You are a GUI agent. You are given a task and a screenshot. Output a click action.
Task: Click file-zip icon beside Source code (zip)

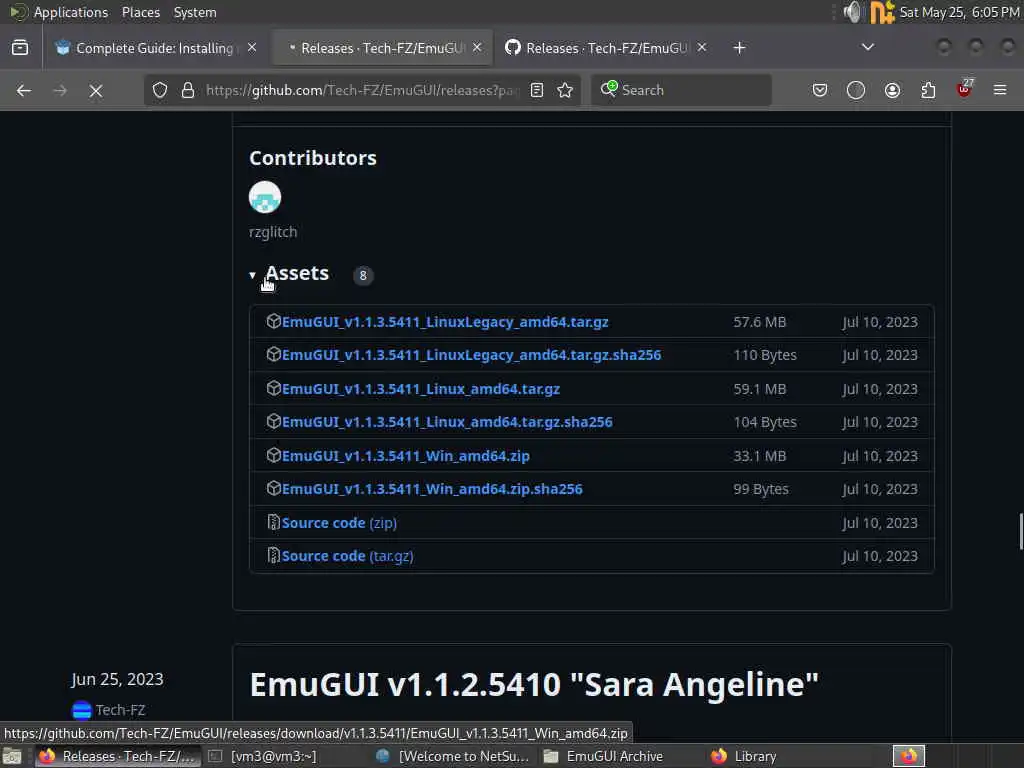pos(274,522)
